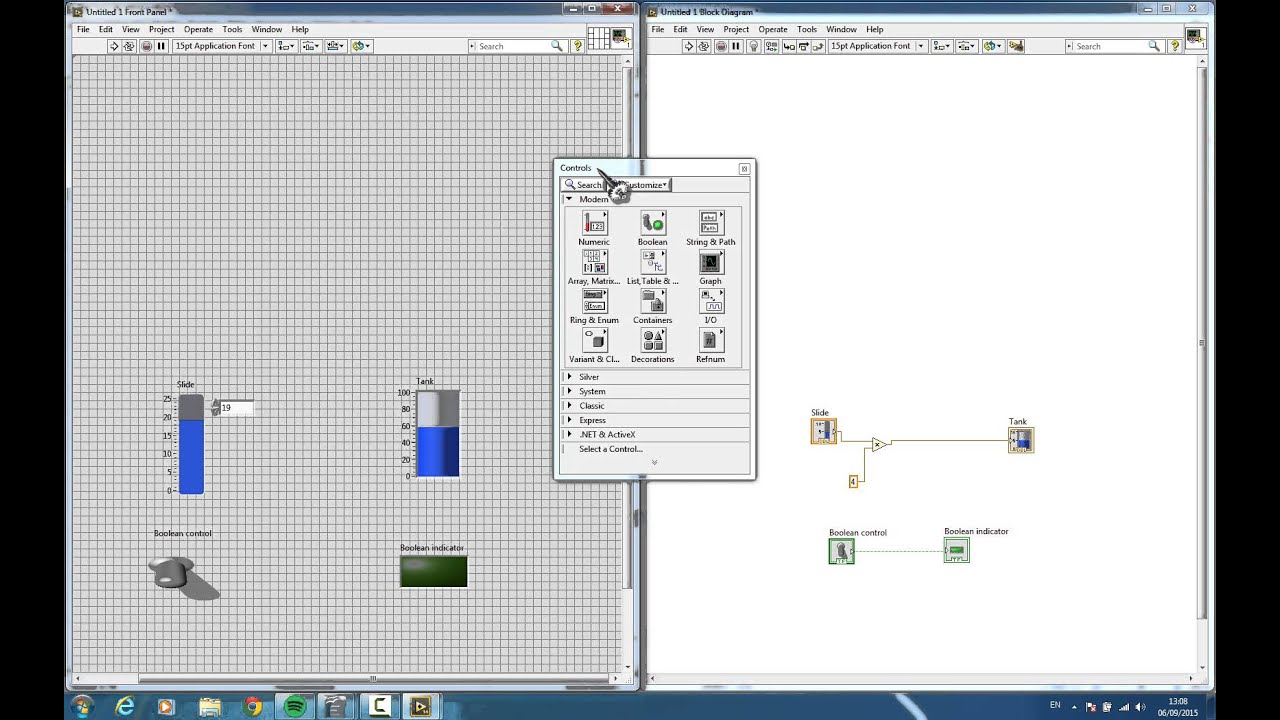Click Step Over in Block Diagram toolbar

click(803, 46)
